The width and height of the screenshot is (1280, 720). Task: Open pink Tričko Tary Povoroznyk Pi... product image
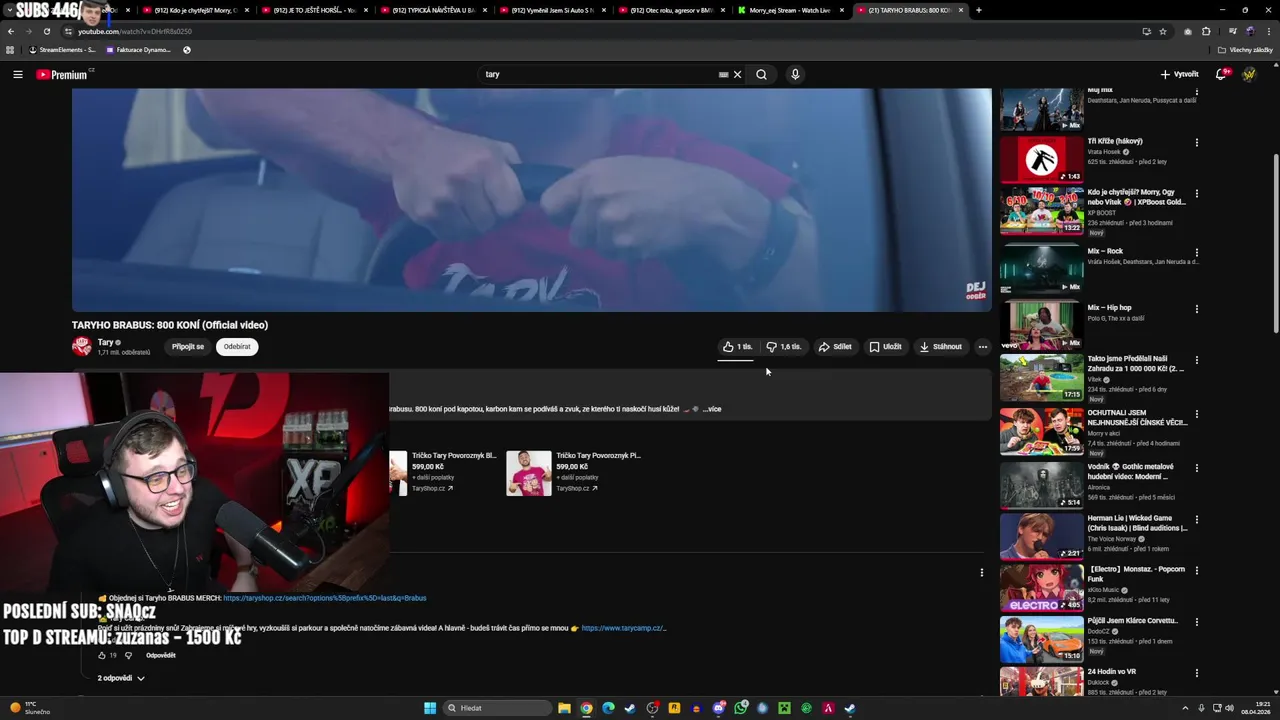528,473
